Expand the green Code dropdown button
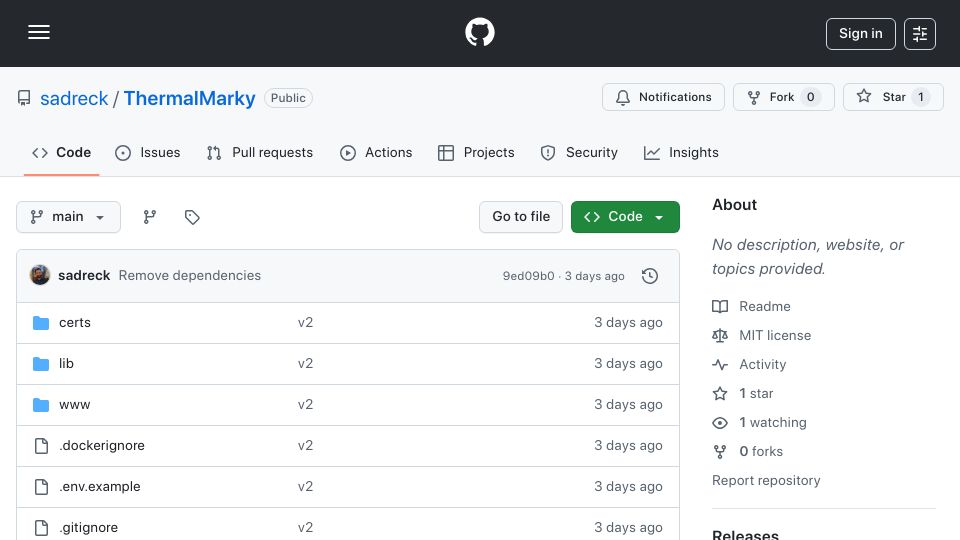 625,217
